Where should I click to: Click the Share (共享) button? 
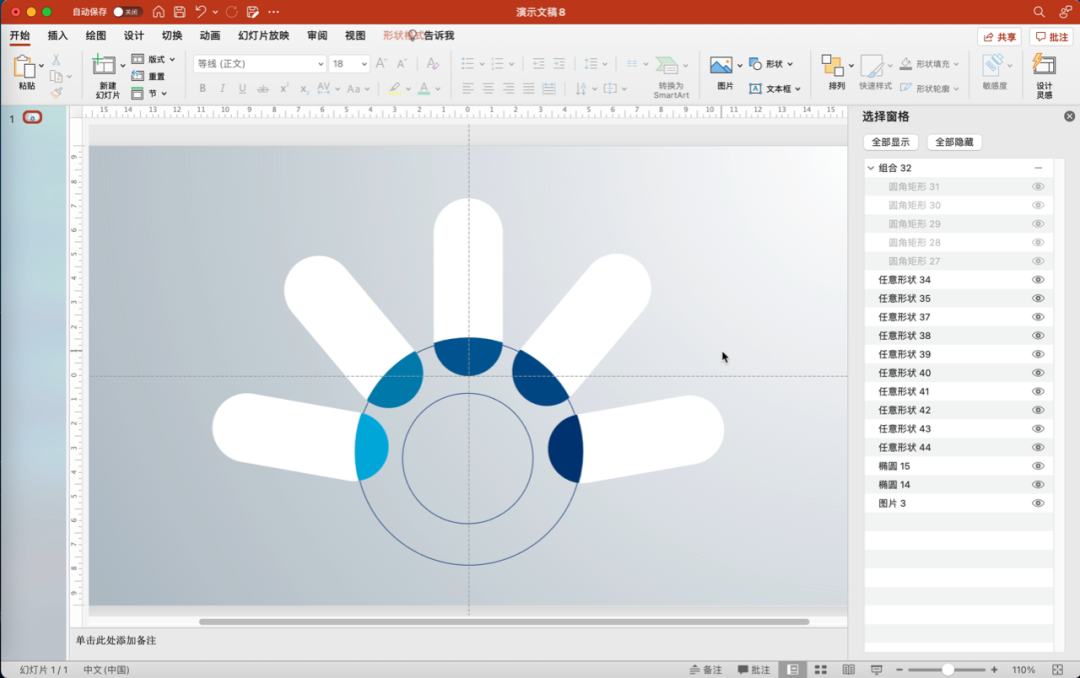pos(999,37)
